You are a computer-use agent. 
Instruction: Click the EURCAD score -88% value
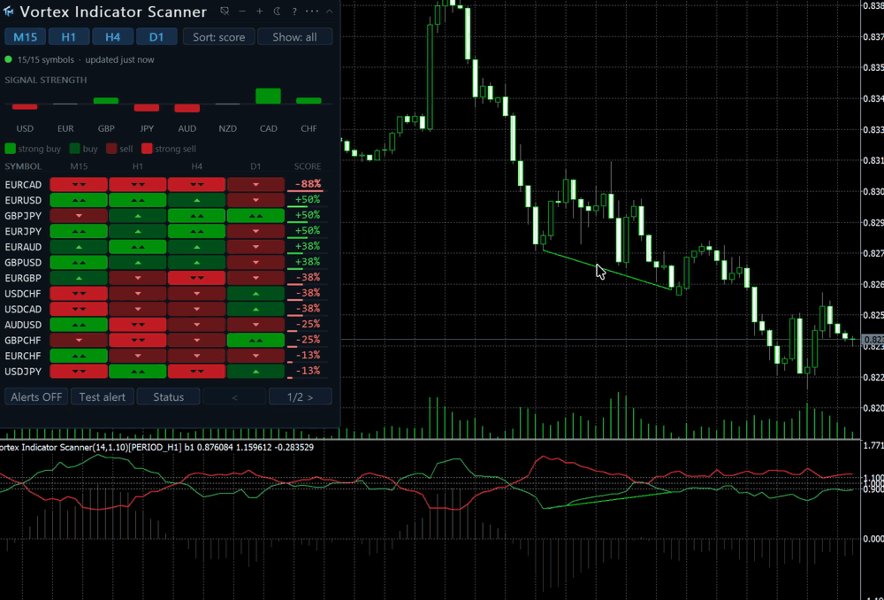click(308, 184)
